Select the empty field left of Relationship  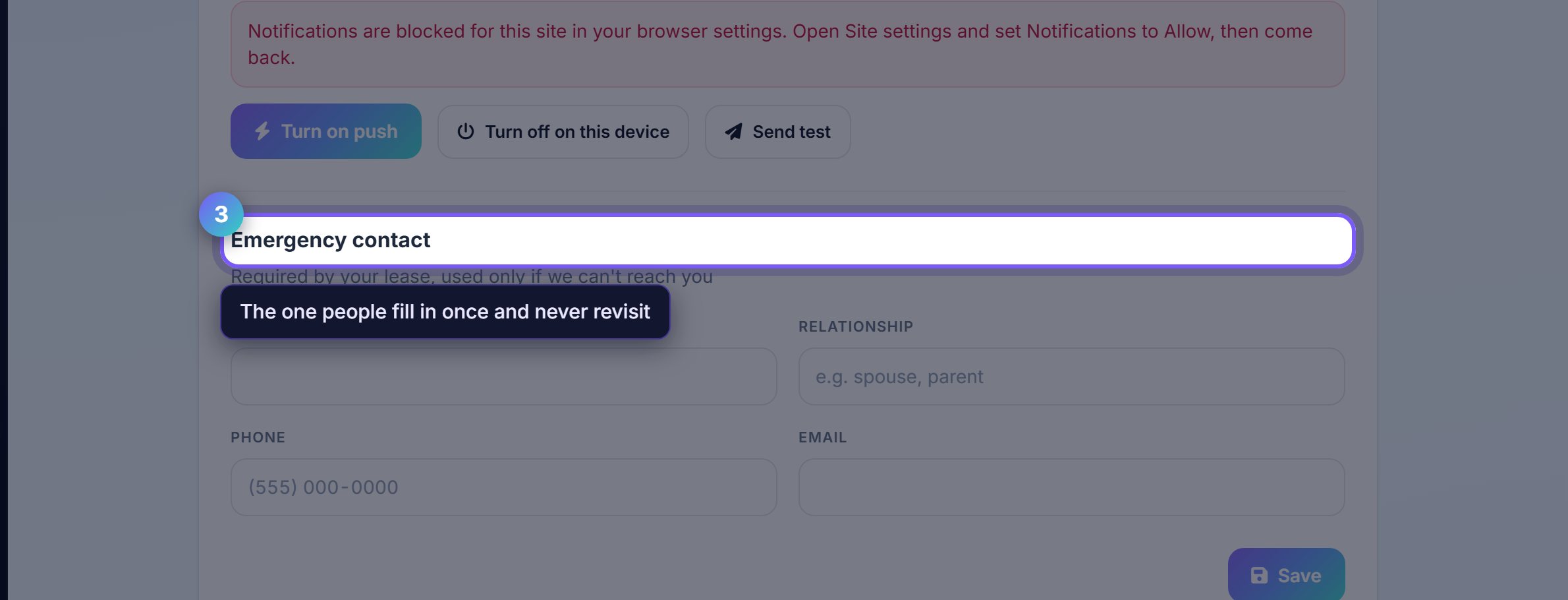coord(503,376)
